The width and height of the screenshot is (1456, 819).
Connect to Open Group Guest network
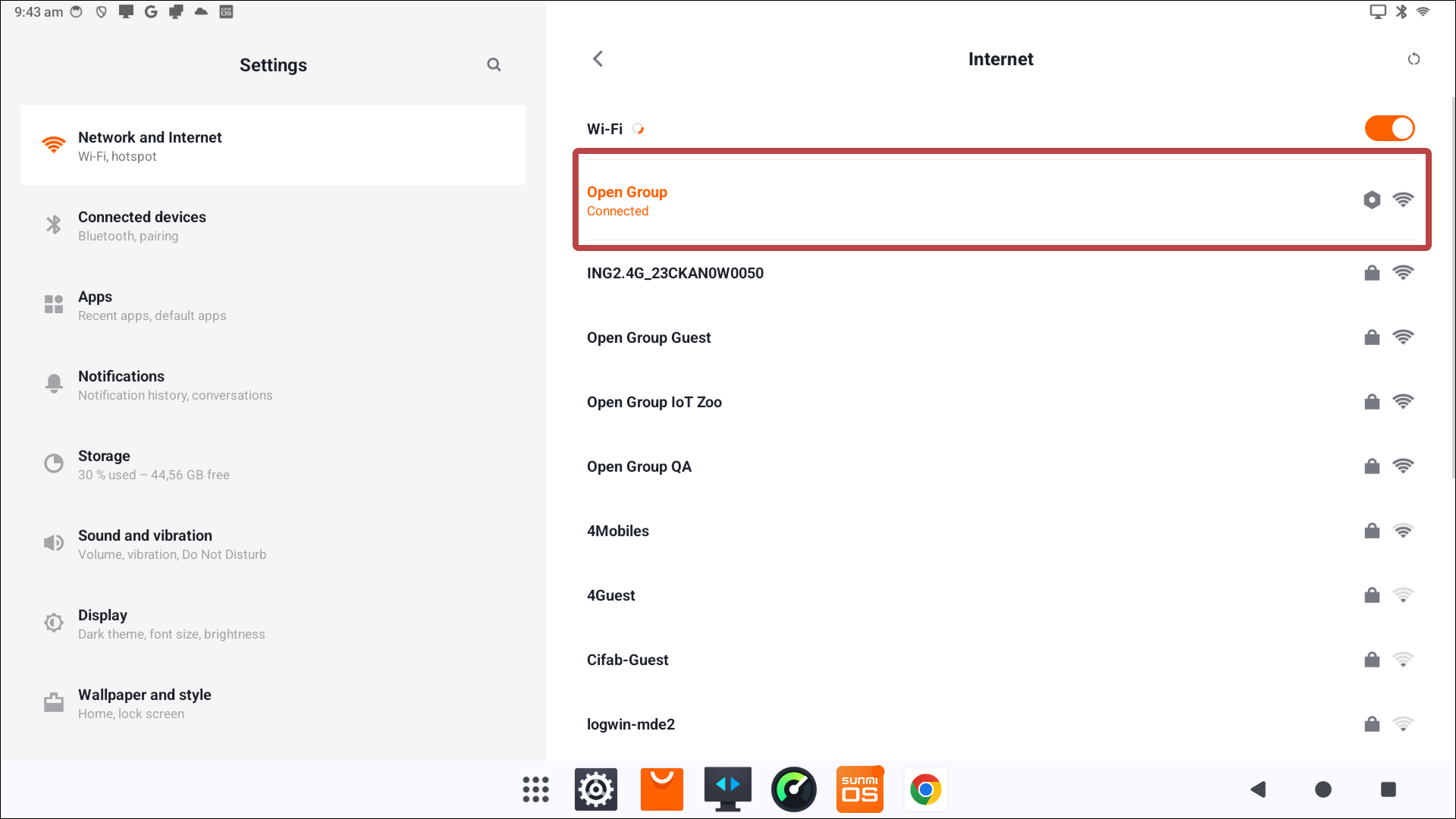click(x=649, y=337)
